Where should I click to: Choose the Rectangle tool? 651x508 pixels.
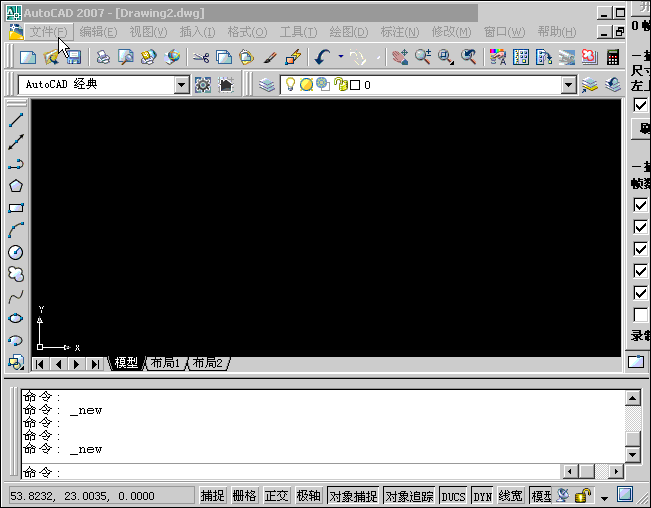(16, 208)
